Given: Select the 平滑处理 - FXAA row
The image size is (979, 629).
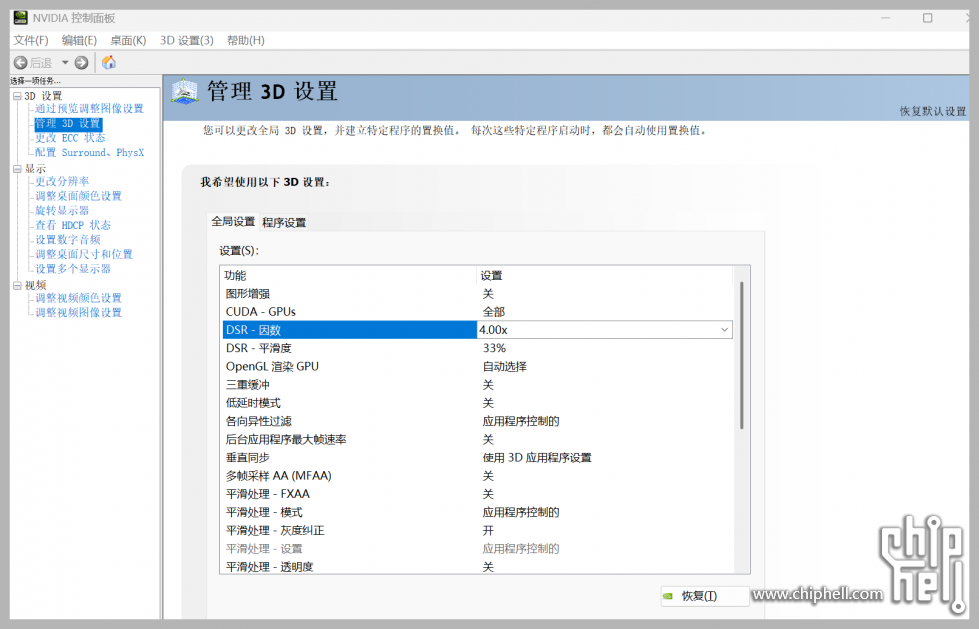Looking at the screenshot, I should click(477, 494).
